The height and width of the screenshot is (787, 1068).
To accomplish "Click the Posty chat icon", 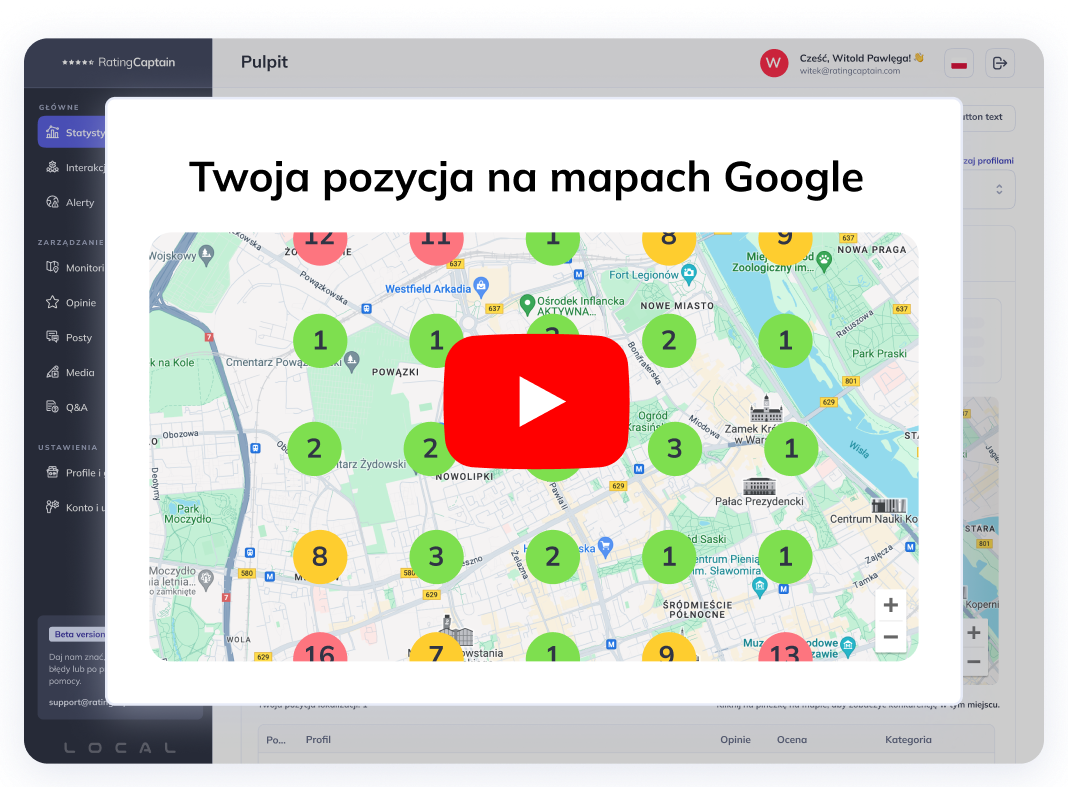I will [x=52, y=337].
